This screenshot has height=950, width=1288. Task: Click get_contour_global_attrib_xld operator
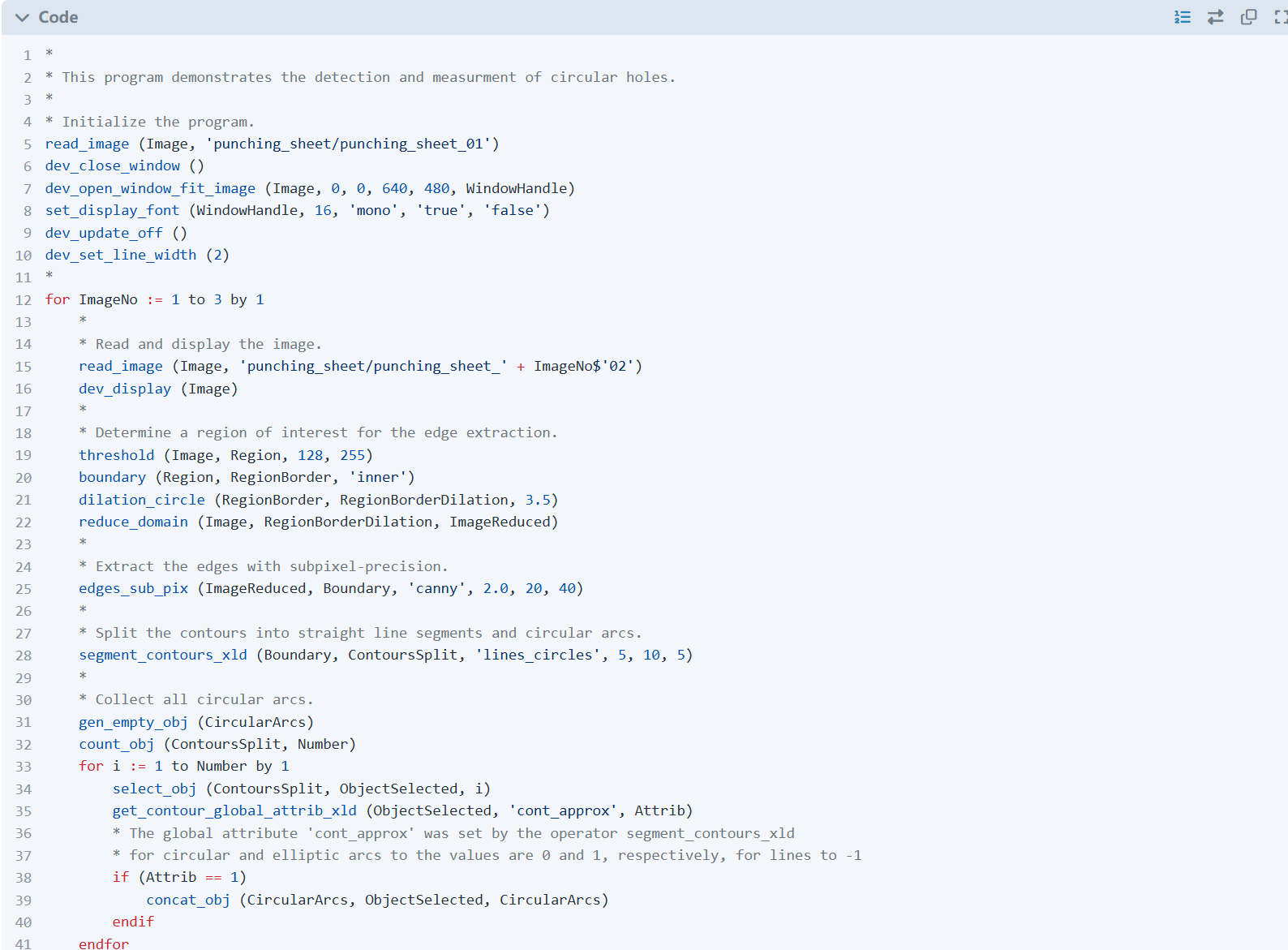click(x=234, y=810)
